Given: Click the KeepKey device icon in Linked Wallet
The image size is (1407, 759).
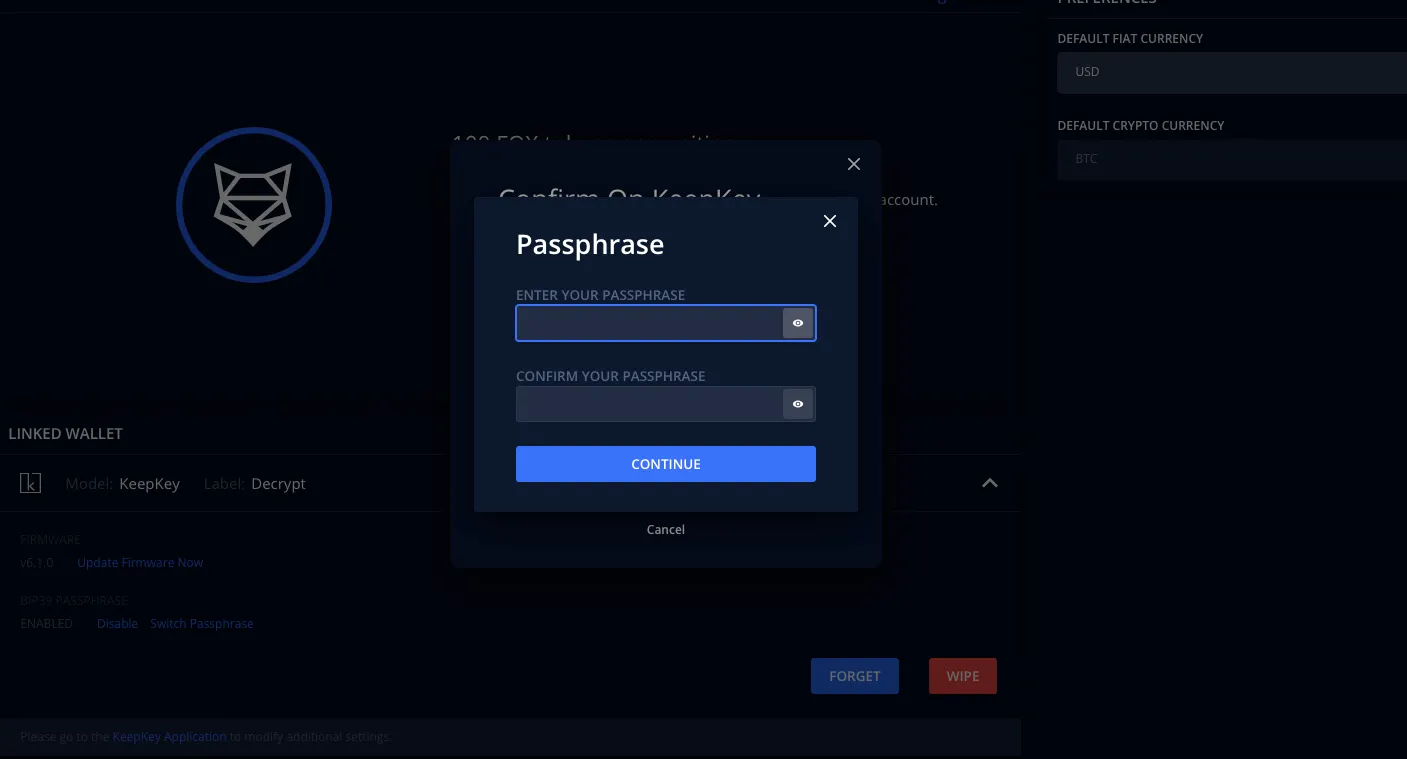Looking at the screenshot, I should point(30,483).
